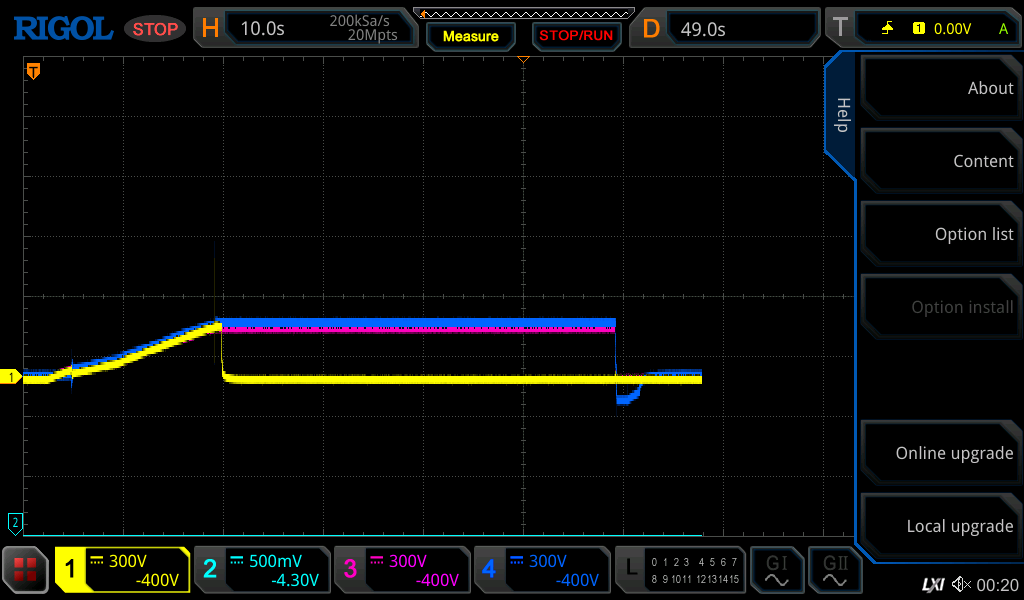This screenshot has width=1024, height=600.
Task: Click the speaker mute icon
Action: tap(961, 584)
